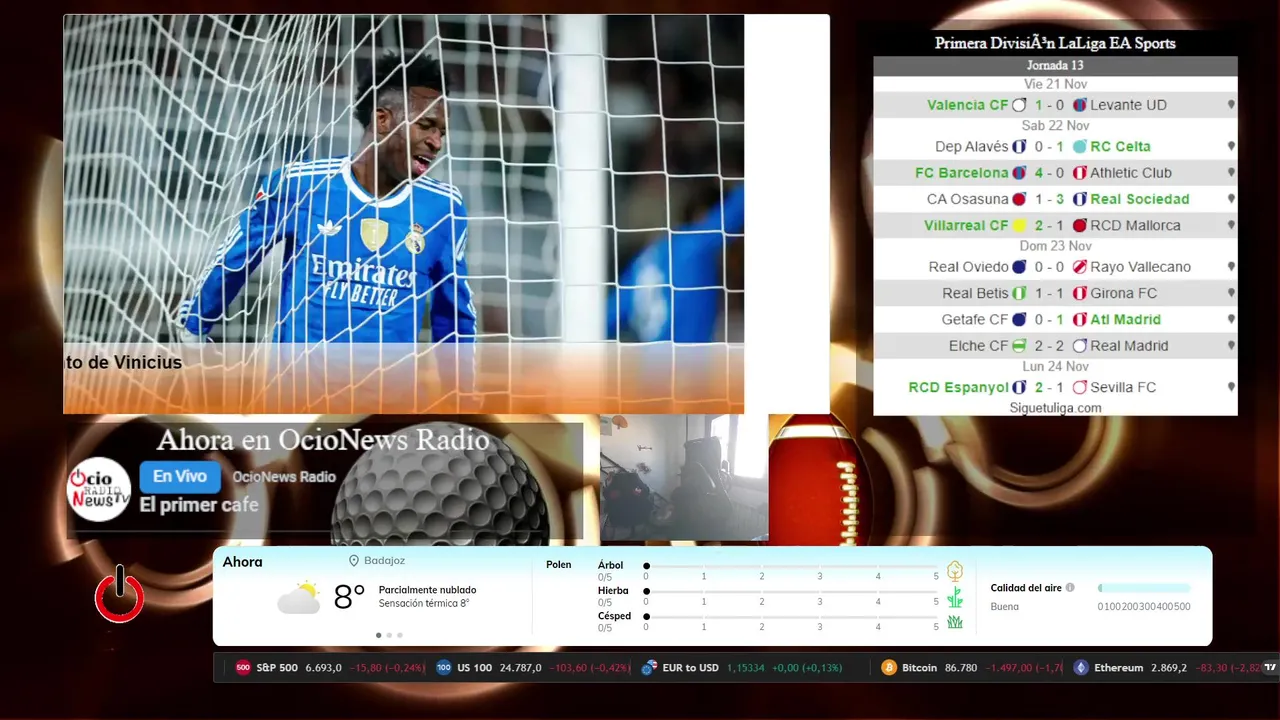This screenshot has height=720, width=1280.
Task: Click the US 100 ticker badge
Action: tap(444, 668)
